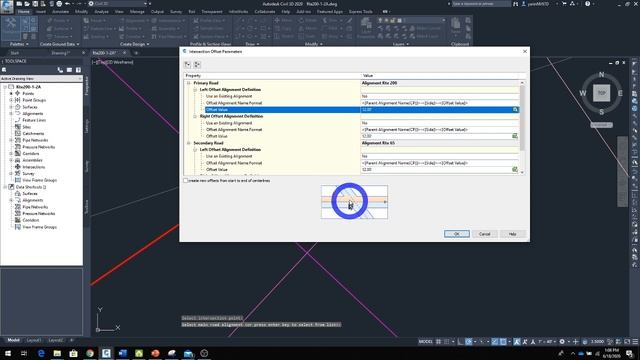Click the OK button in dialog
640x360 pixels.
click(457, 234)
